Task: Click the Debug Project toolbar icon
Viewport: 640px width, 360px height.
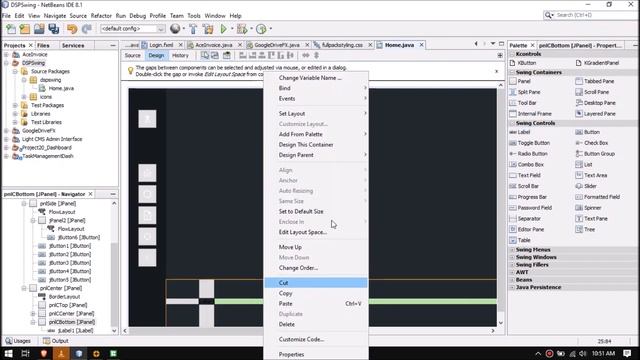Action: [x=242, y=29]
